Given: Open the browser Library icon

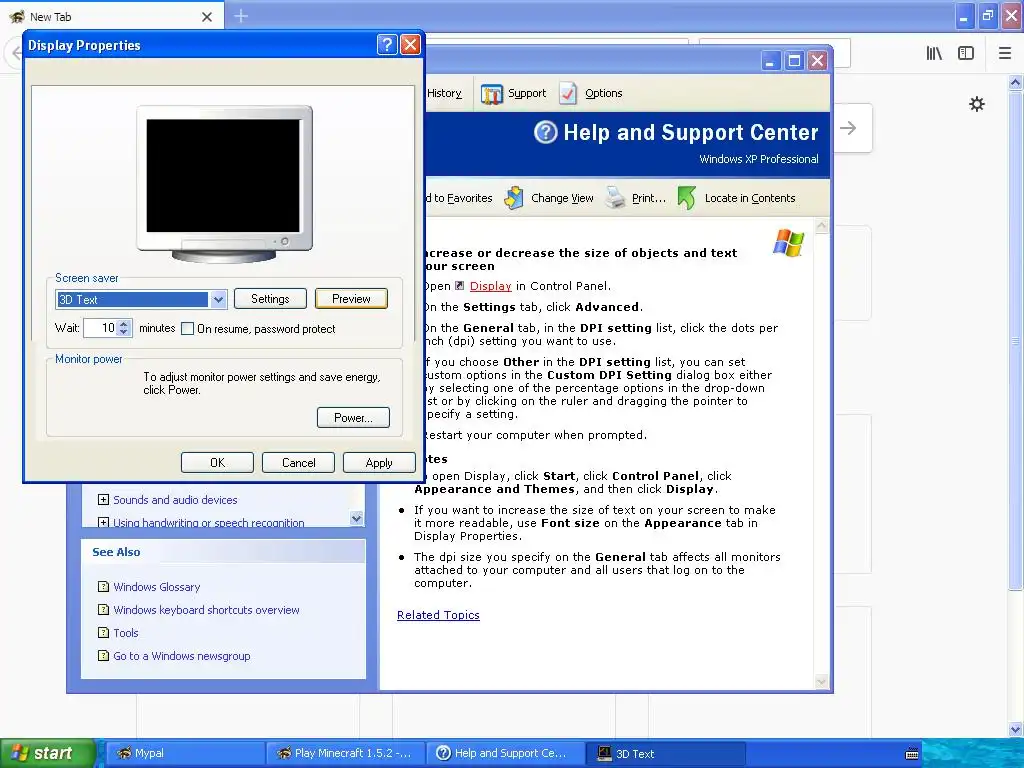Looking at the screenshot, I should (x=934, y=54).
